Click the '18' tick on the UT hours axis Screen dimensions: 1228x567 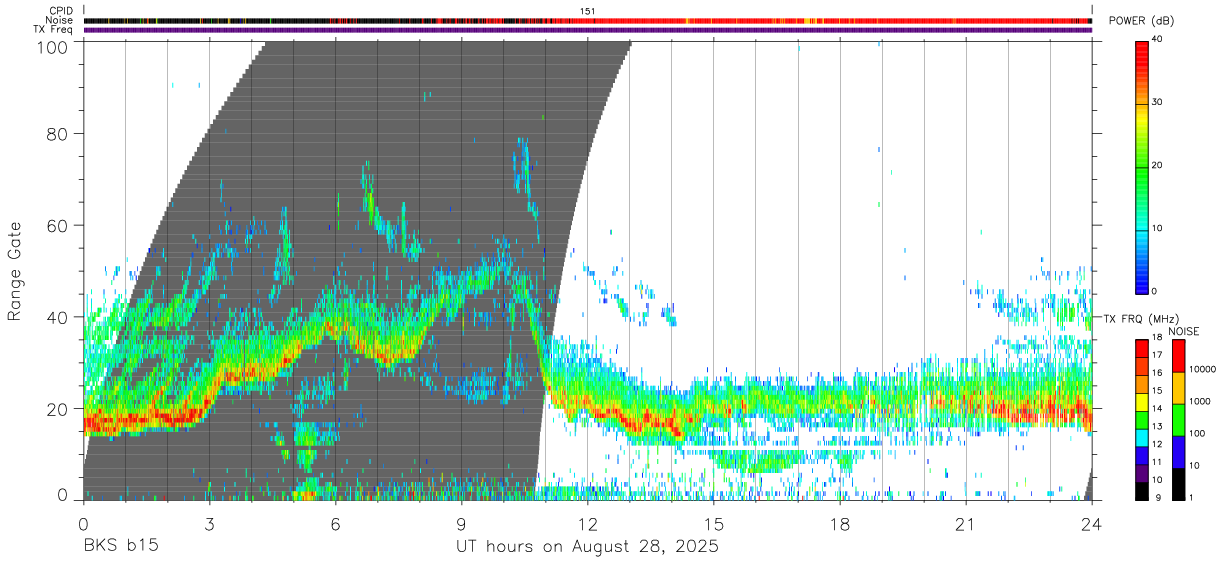click(x=839, y=524)
